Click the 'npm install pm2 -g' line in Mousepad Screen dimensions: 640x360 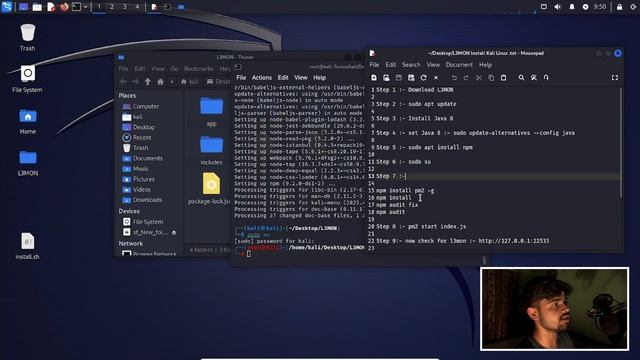click(405, 191)
